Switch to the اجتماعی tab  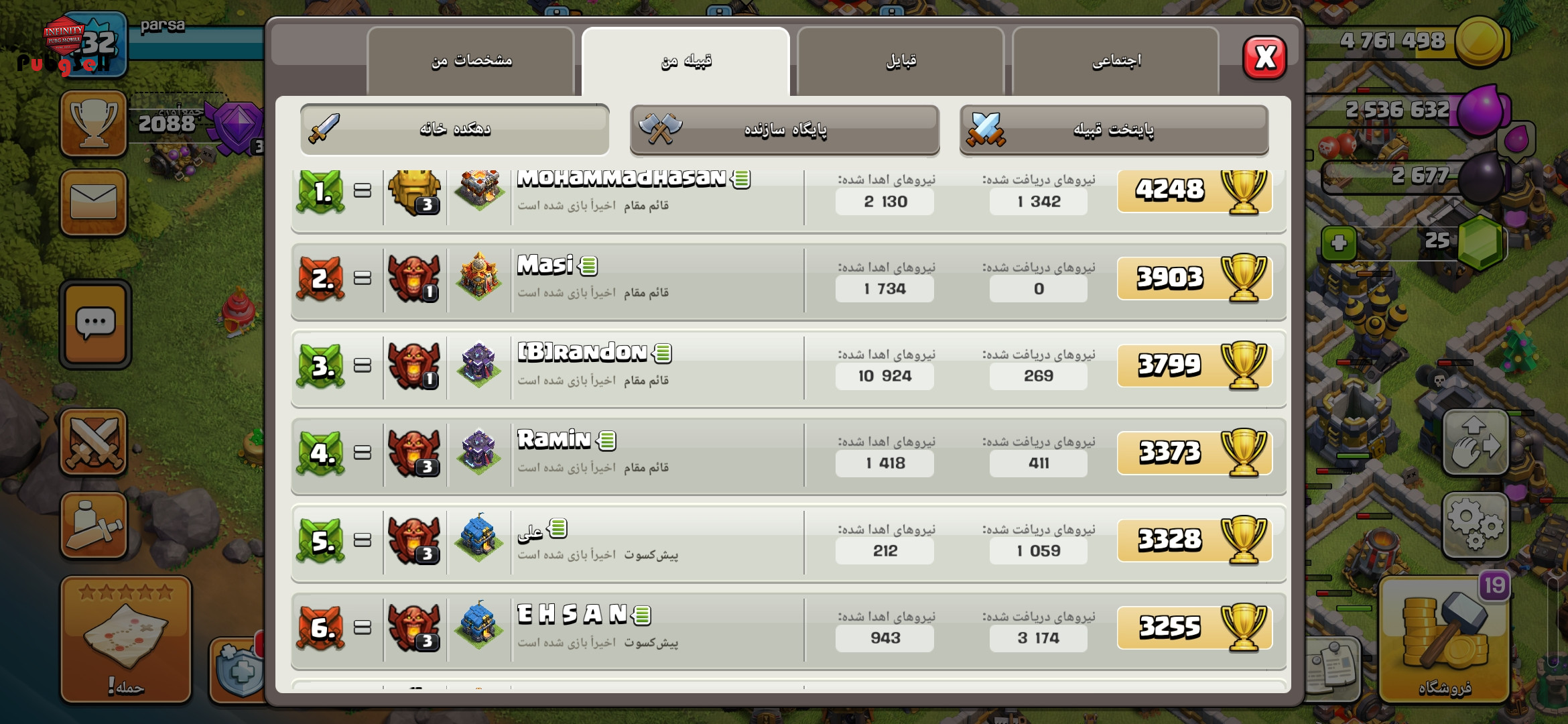[x=1116, y=61]
